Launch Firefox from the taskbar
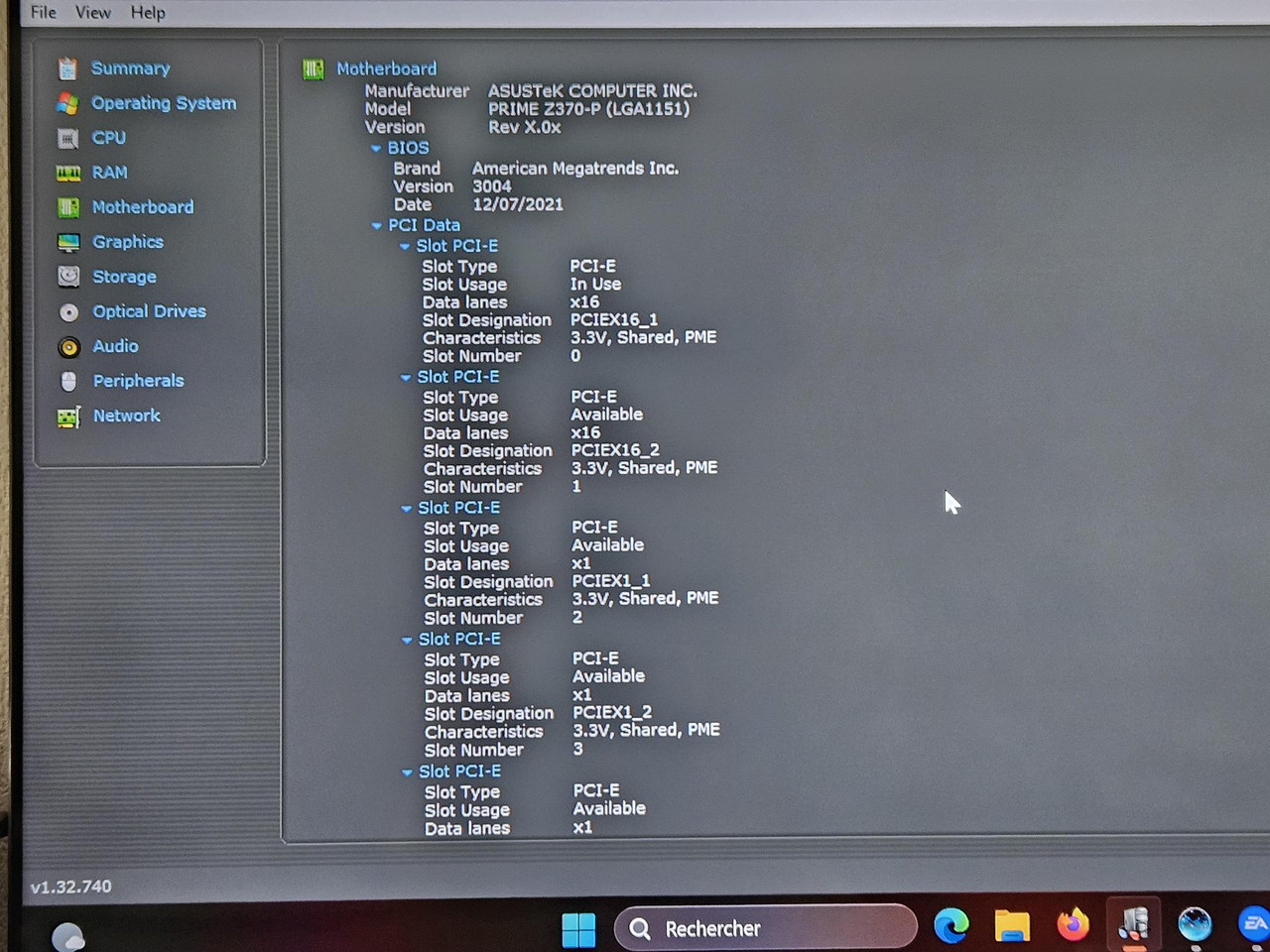Viewport: 1270px width, 952px height. (1072, 924)
